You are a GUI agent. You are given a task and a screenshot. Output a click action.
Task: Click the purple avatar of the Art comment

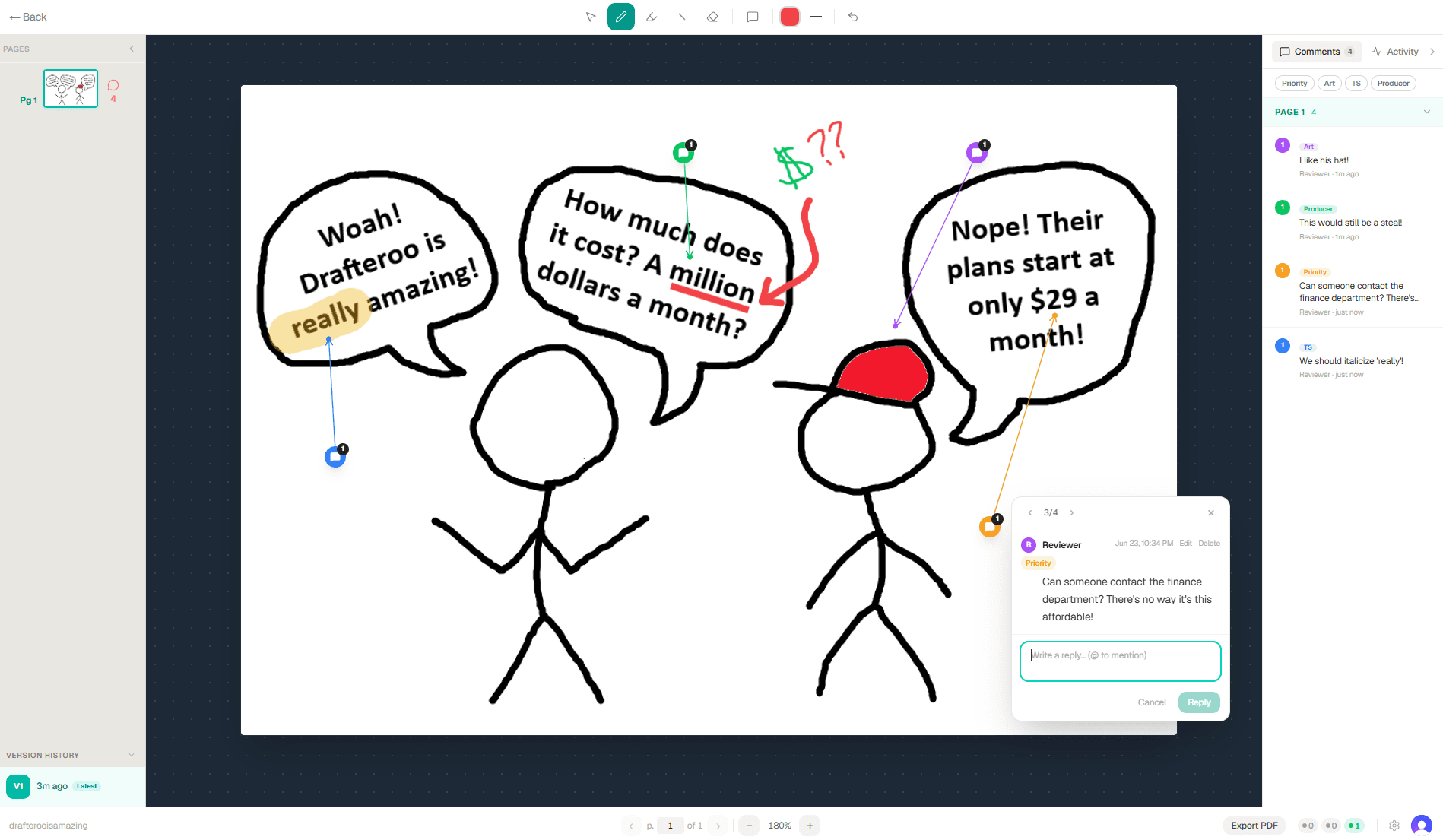pos(1283,145)
